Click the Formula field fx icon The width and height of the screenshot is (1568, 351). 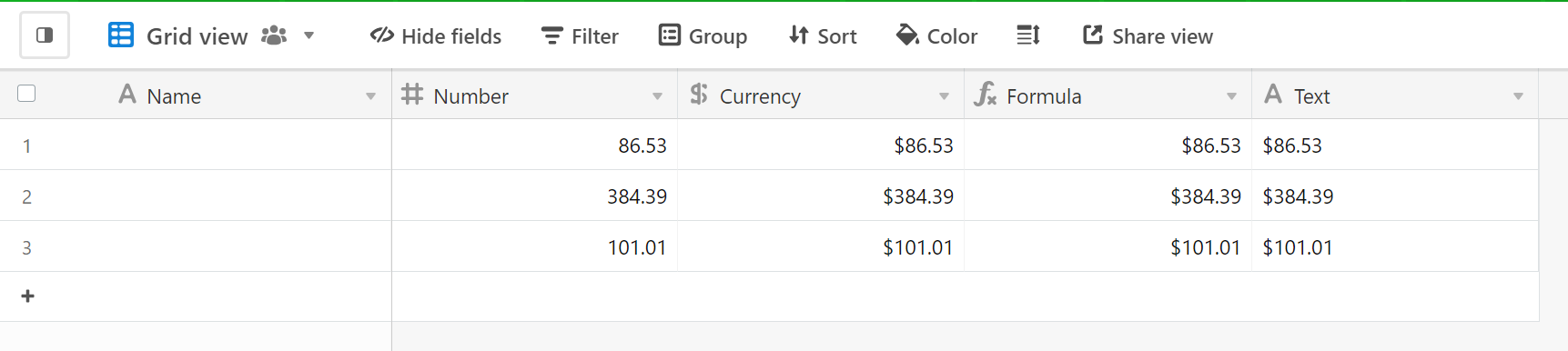tap(986, 95)
